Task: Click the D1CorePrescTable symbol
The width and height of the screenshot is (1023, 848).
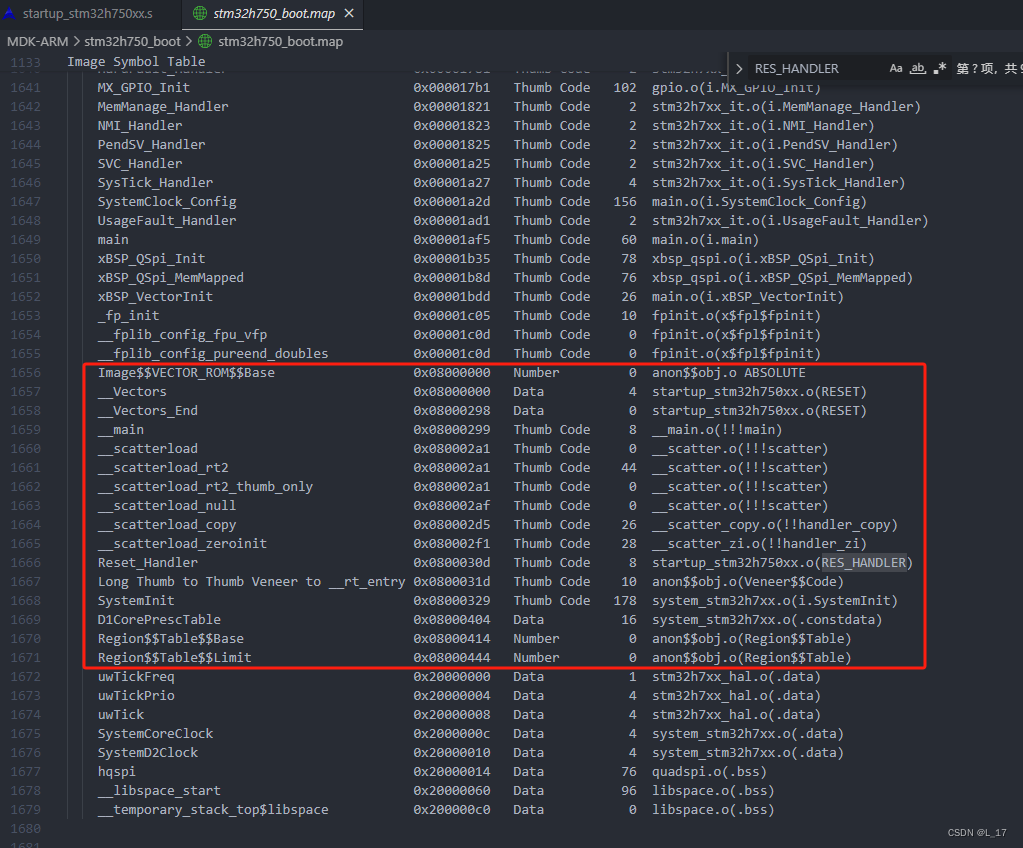Action: pos(159,619)
